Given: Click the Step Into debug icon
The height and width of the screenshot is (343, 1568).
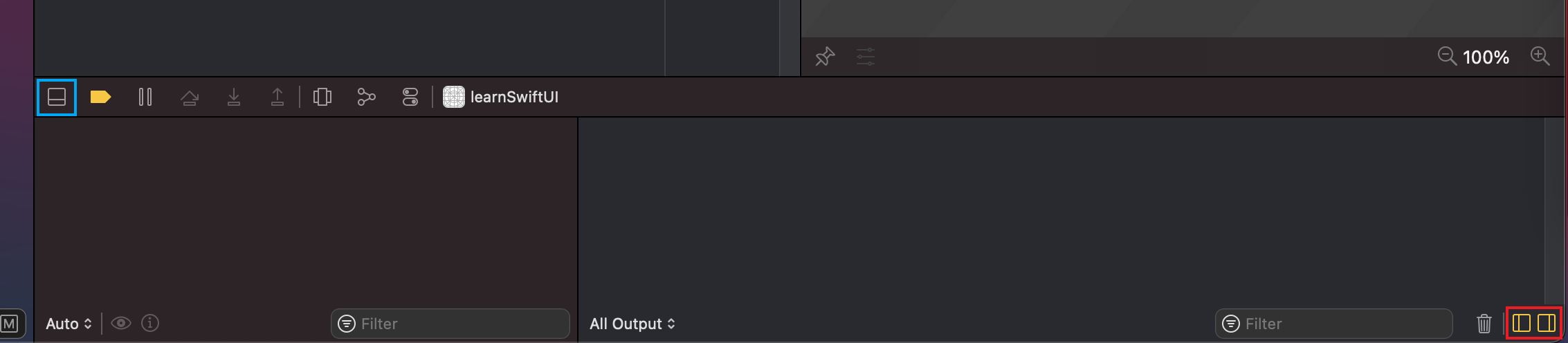Looking at the screenshot, I should click(234, 97).
